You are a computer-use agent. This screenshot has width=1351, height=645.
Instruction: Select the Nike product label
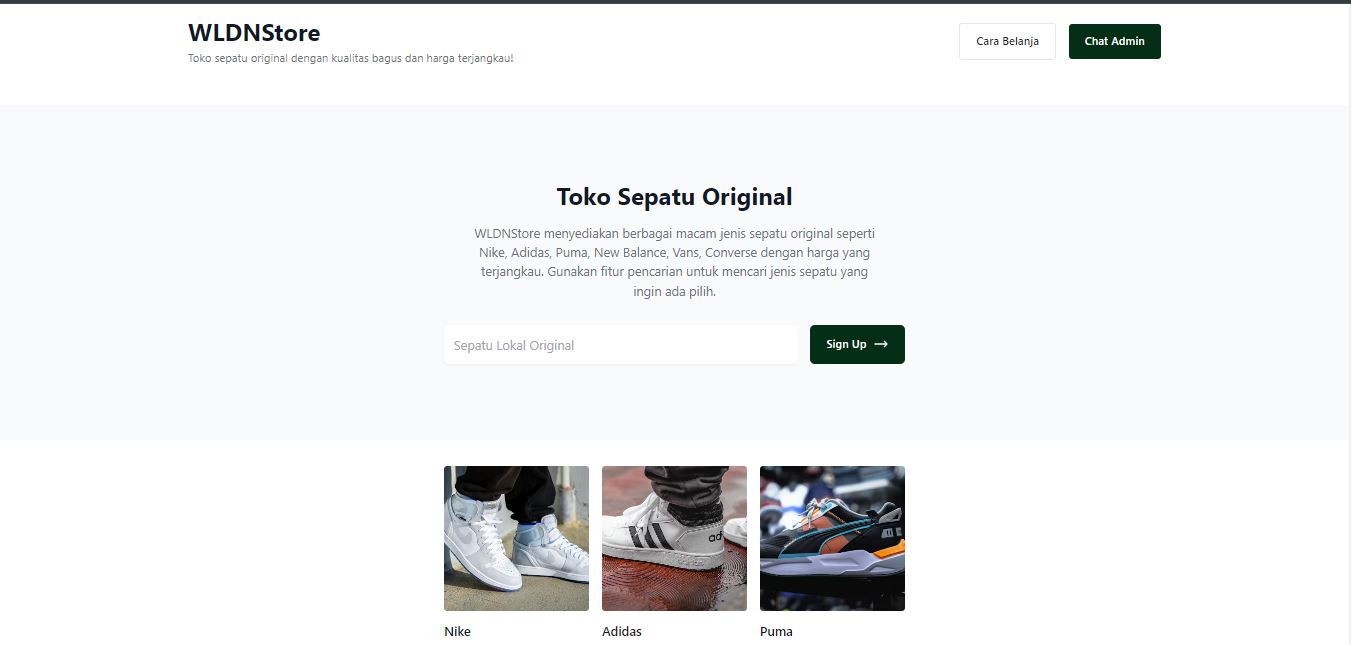[x=457, y=632]
